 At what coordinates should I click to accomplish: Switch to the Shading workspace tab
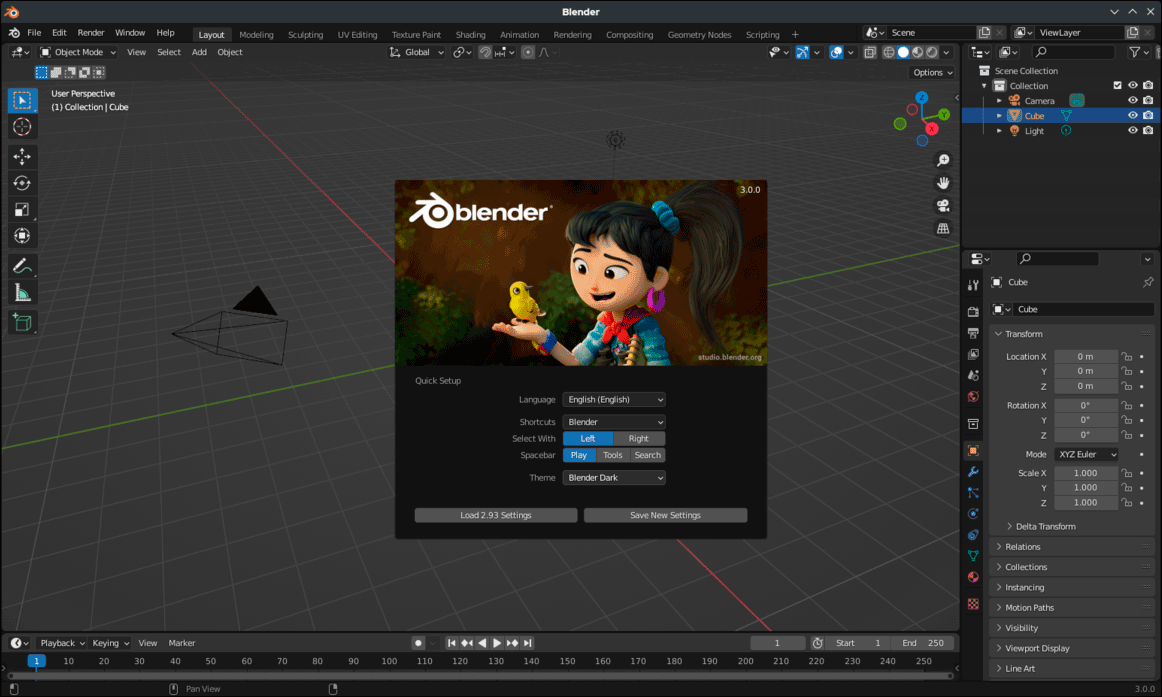point(470,33)
